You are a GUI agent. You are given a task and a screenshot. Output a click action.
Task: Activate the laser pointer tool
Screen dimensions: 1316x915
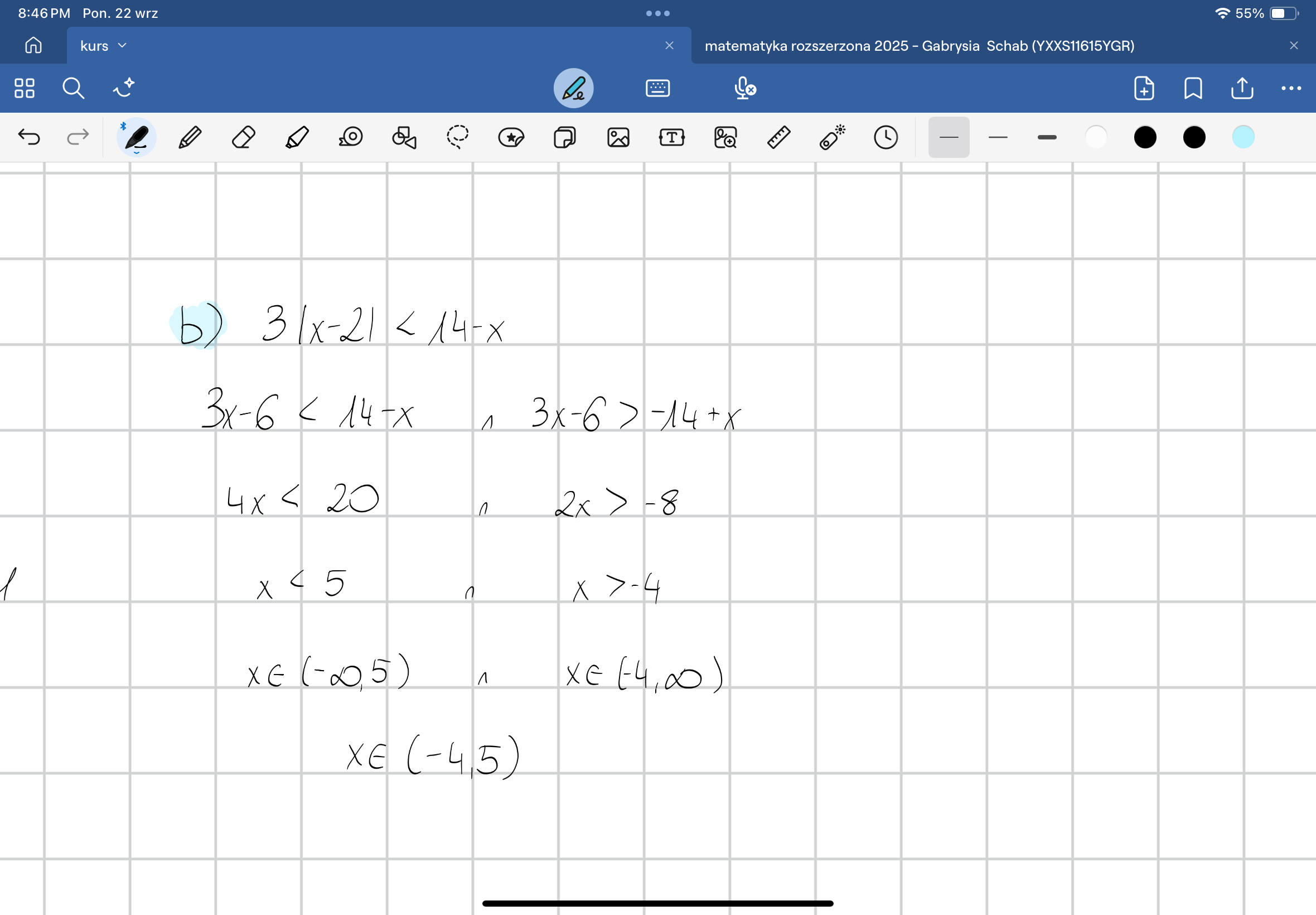pyautogui.click(x=832, y=138)
